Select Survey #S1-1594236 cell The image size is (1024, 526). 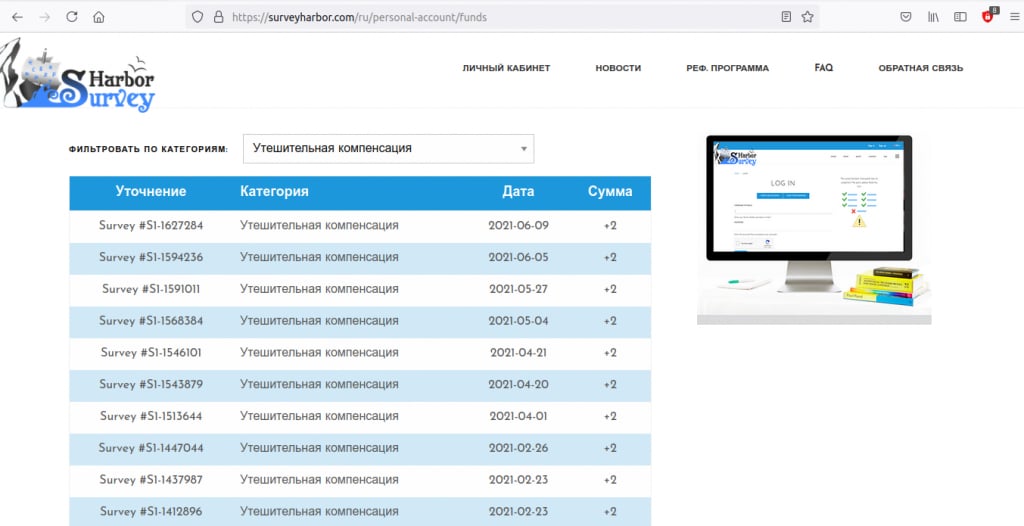tap(151, 257)
